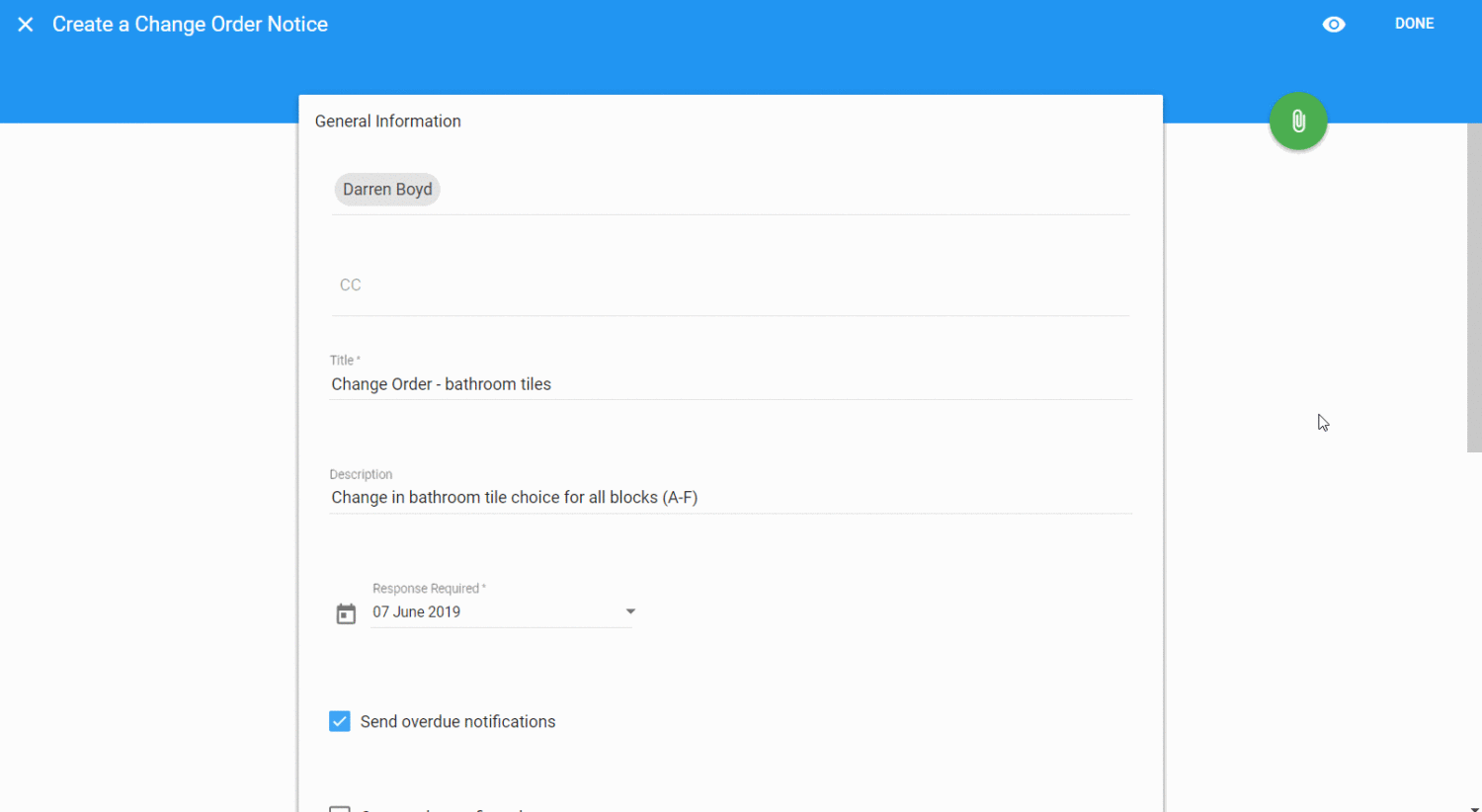Tick the empty checkbox at the form bottom
1482x812 pixels.
pyautogui.click(x=339, y=808)
